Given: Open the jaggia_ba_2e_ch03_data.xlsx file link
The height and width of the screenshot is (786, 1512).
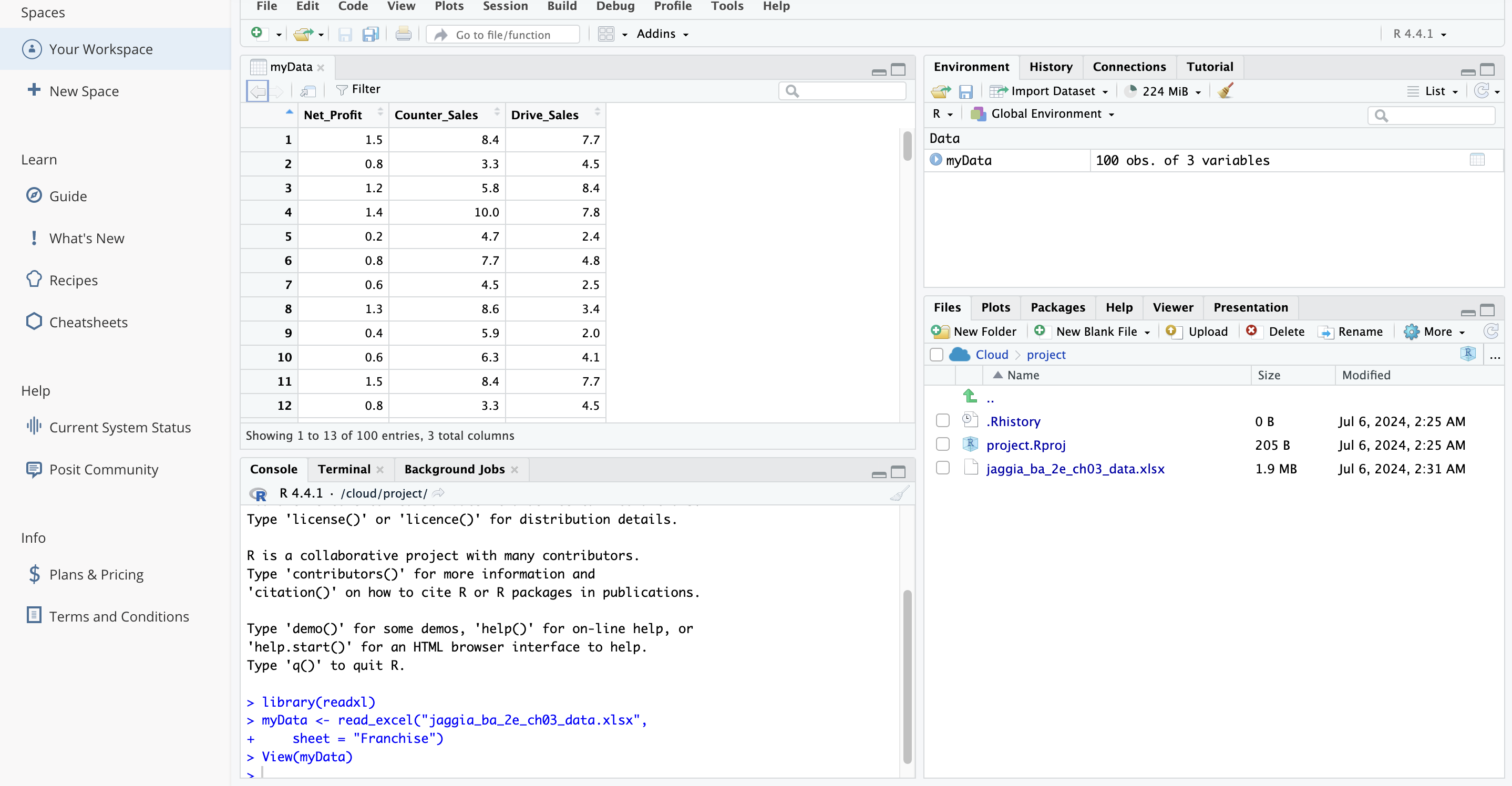Looking at the screenshot, I should click(1075, 469).
